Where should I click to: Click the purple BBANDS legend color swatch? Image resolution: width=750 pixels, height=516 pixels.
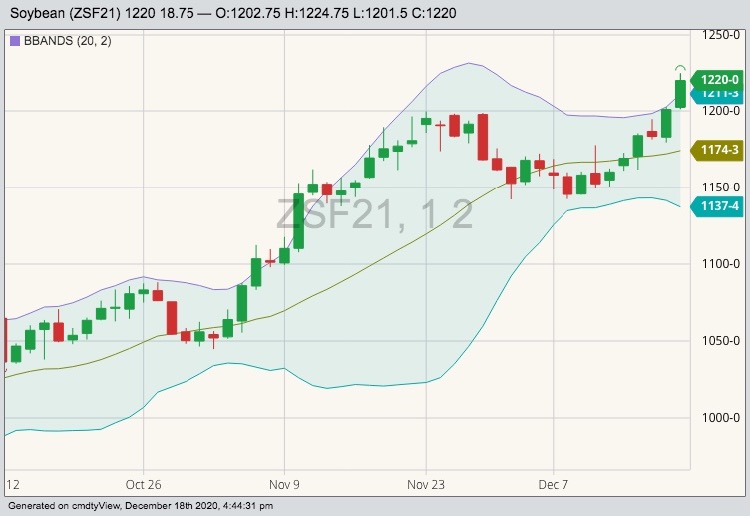[x=14, y=41]
